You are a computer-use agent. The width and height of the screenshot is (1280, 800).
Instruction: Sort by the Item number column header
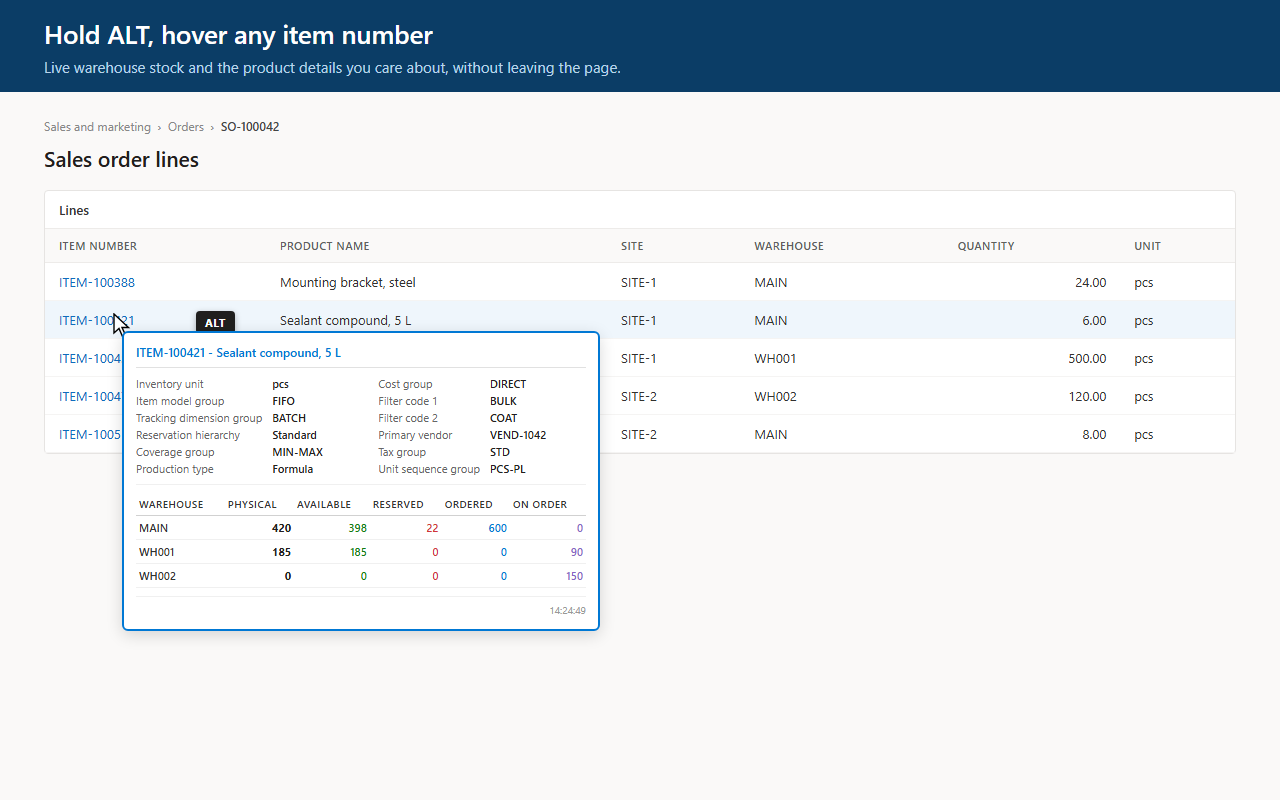coord(98,246)
